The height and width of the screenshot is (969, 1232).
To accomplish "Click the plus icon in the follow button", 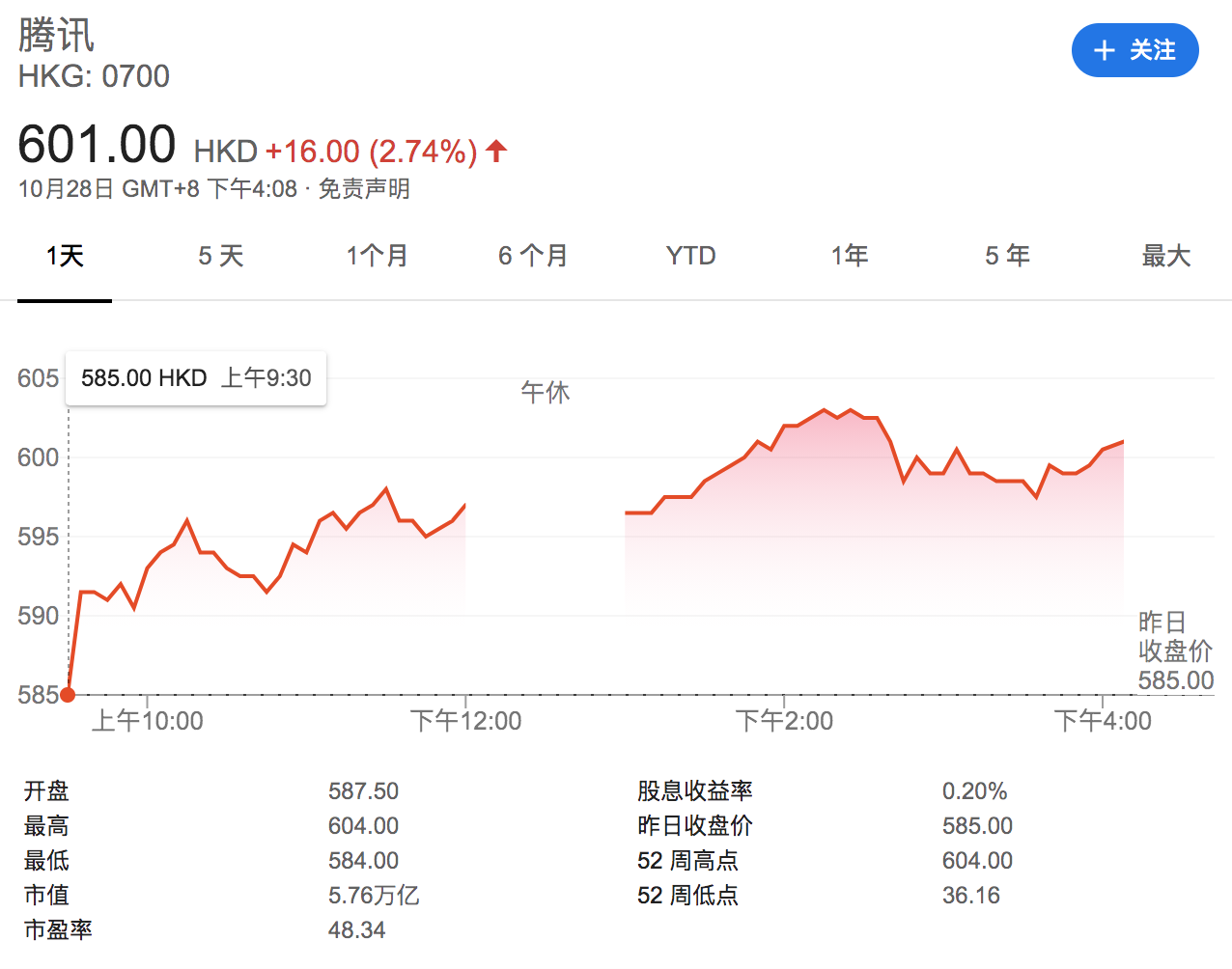I will [x=1105, y=51].
